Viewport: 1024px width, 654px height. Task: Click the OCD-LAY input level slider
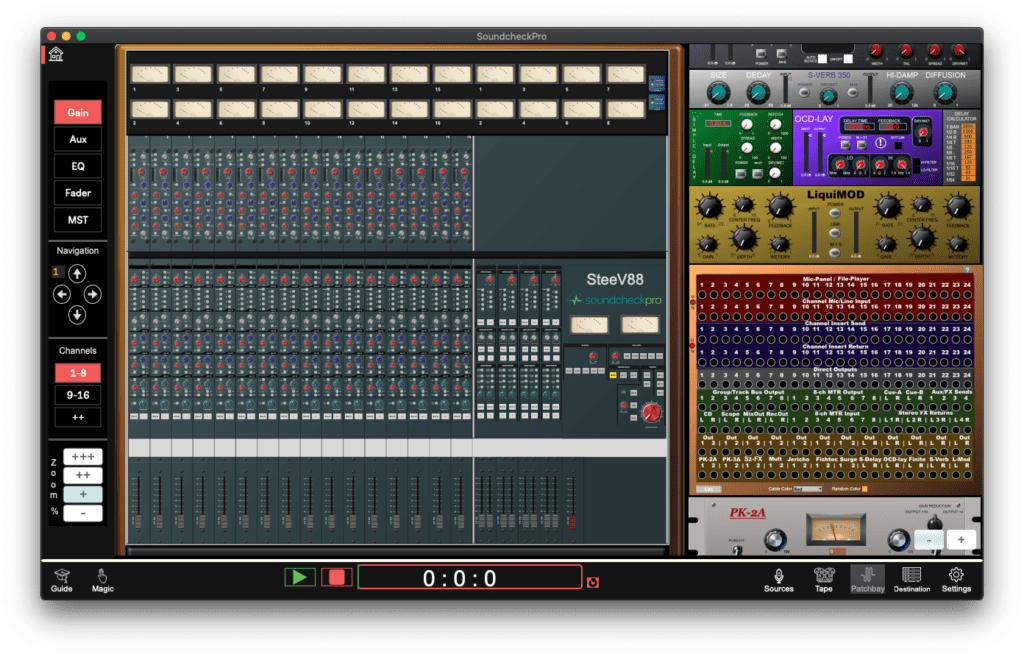coord(807,153)
